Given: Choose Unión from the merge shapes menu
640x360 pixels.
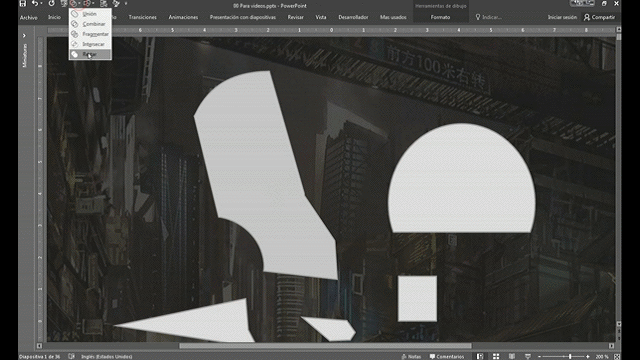Looking at the screenshot, I should click(x=90, y=14).
